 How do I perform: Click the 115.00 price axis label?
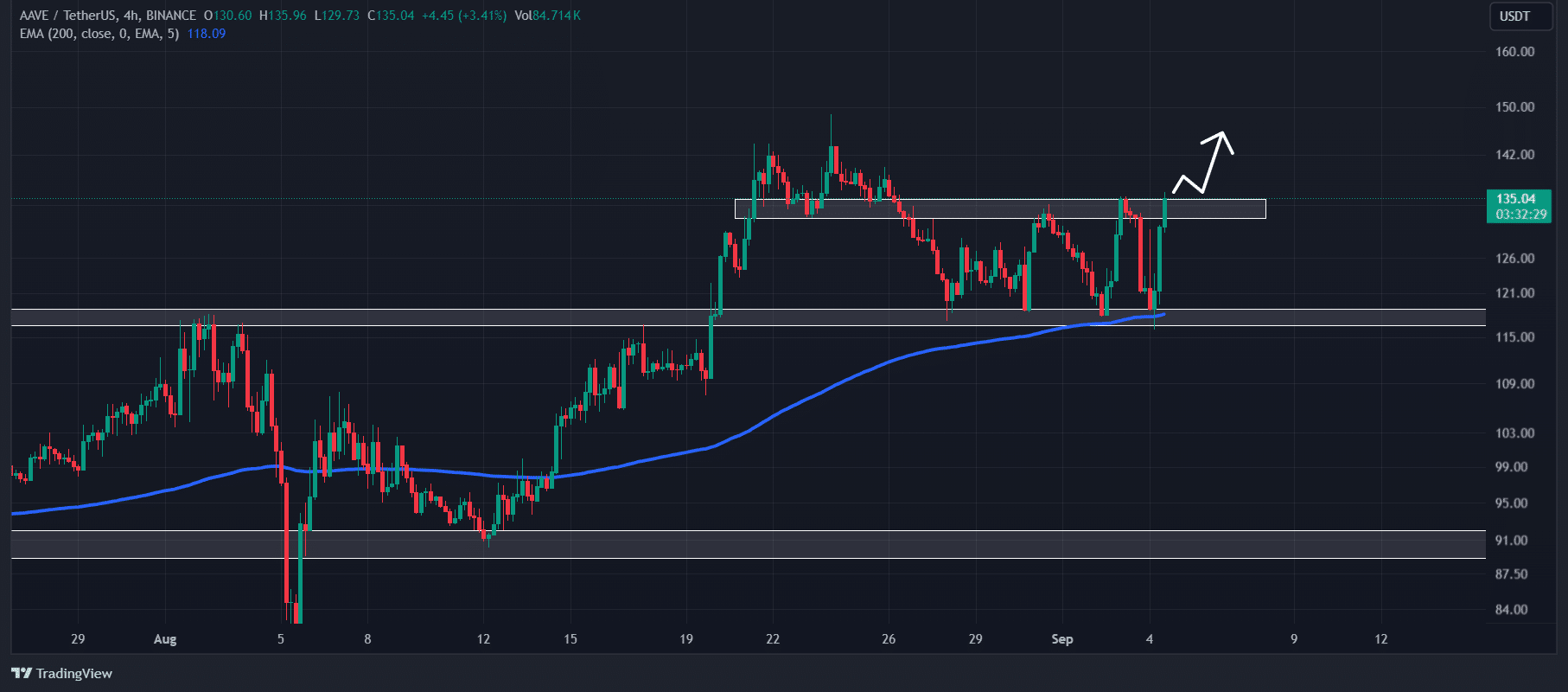point(1515,337)
